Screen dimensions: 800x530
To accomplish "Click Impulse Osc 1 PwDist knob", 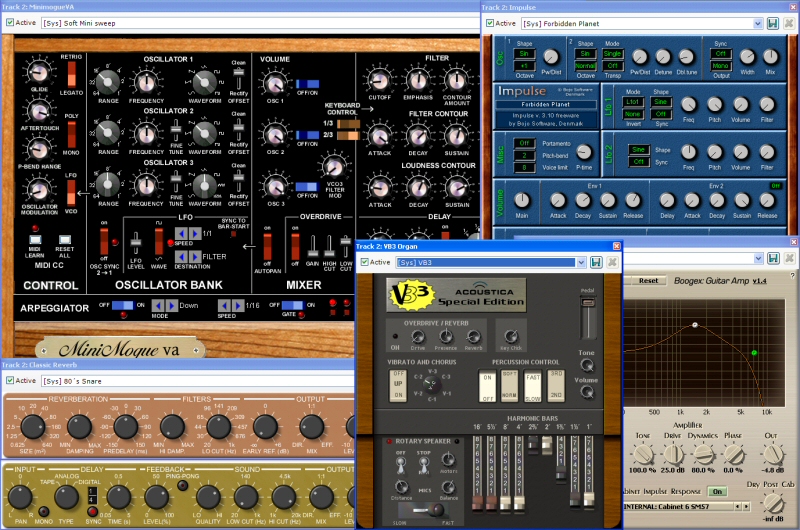I will click(551, 57).
